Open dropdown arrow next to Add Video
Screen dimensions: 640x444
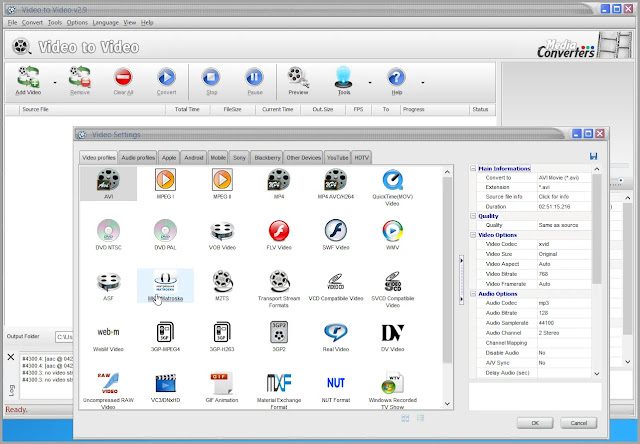tap(55, 83)
